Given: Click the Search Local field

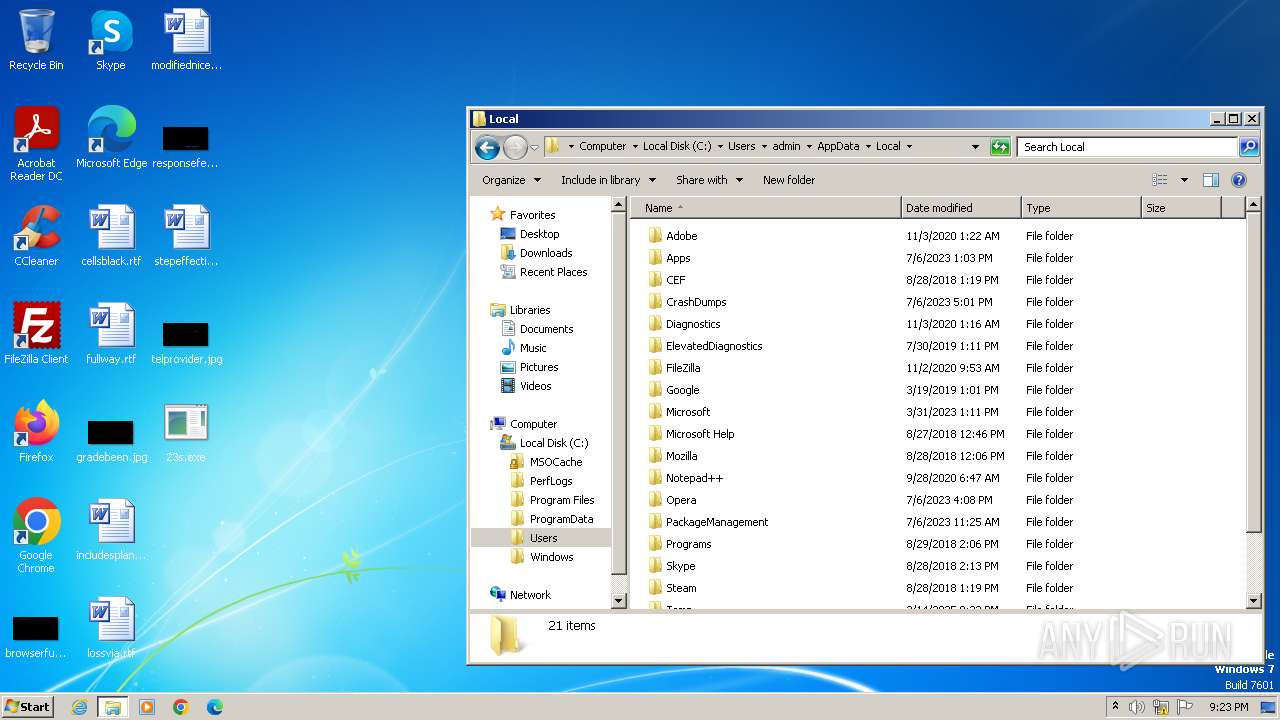Looking at the screenshot, I should click(x=1128, y=147).
